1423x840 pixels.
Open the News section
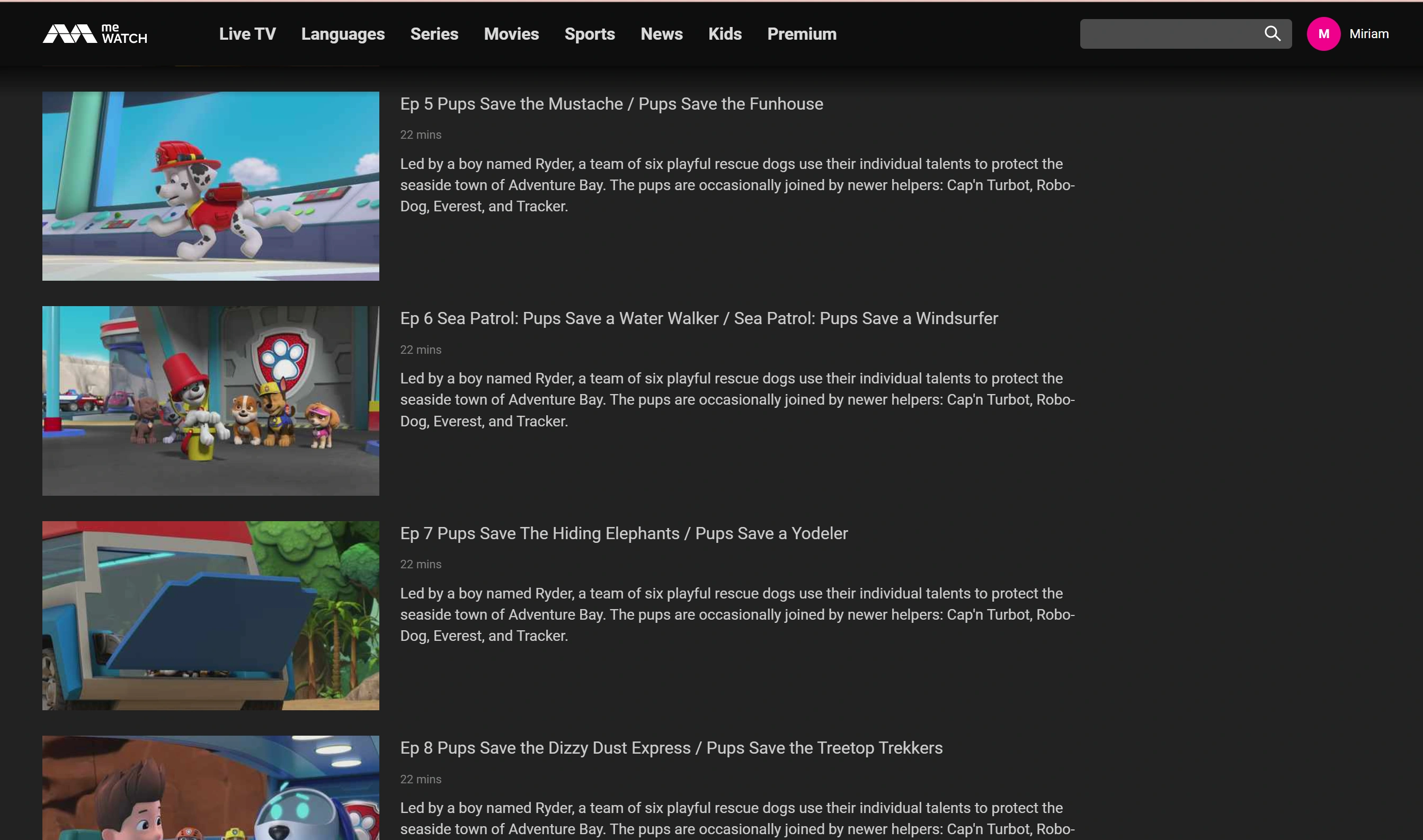pyautogui.click(x=661, y=34)
